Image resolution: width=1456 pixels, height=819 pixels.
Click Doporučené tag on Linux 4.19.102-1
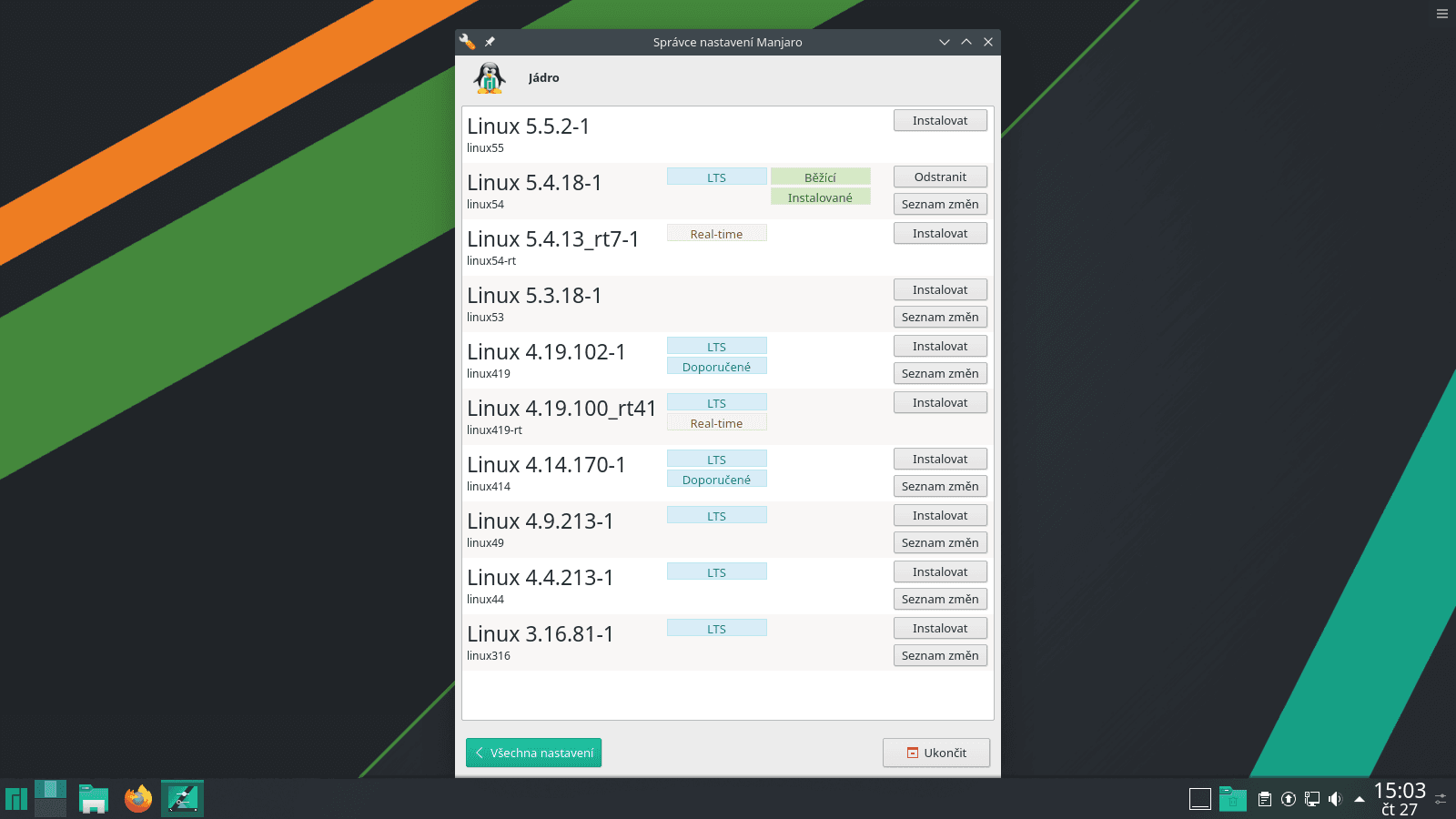[716, 367]
